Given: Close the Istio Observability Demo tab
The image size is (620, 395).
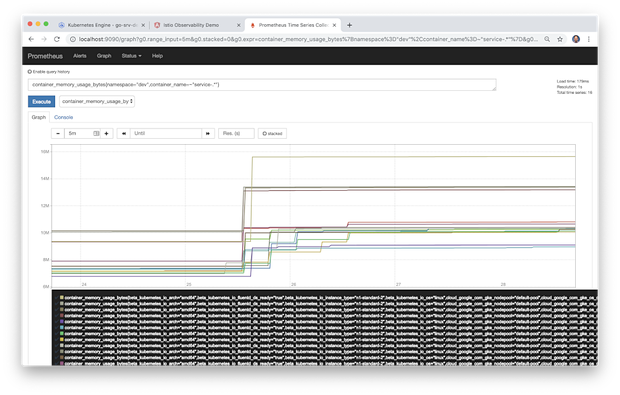Looking at the screenshot, I should click(238, 25).
